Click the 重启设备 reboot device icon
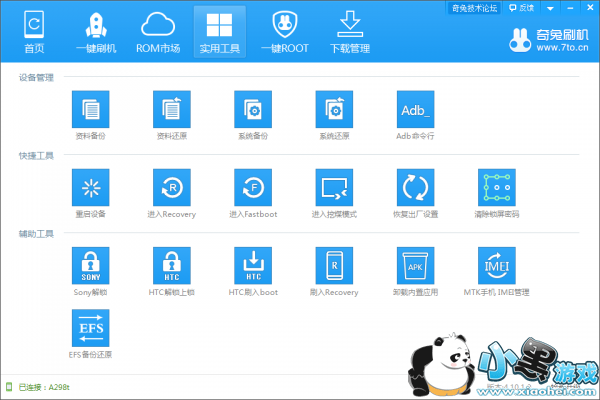The height and width of the screenshot is (400, 600). pos(91,187)
